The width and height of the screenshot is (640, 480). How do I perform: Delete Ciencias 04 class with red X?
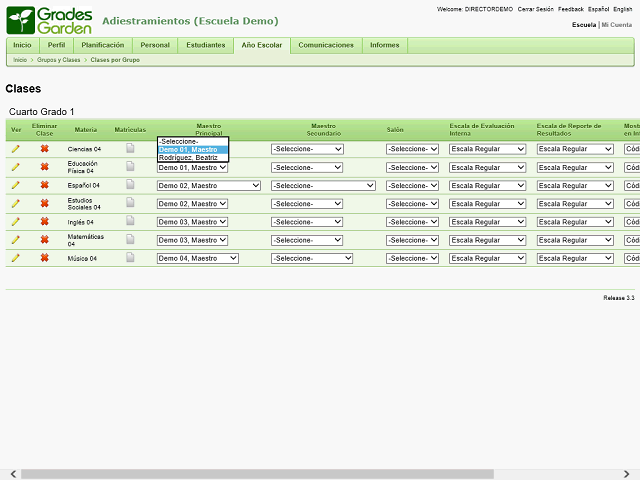[44, 149]
